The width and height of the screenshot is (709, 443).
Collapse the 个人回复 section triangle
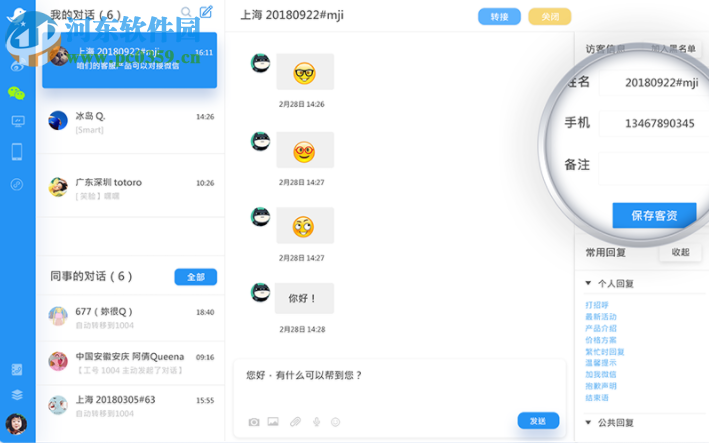click(x=588, y=283)
